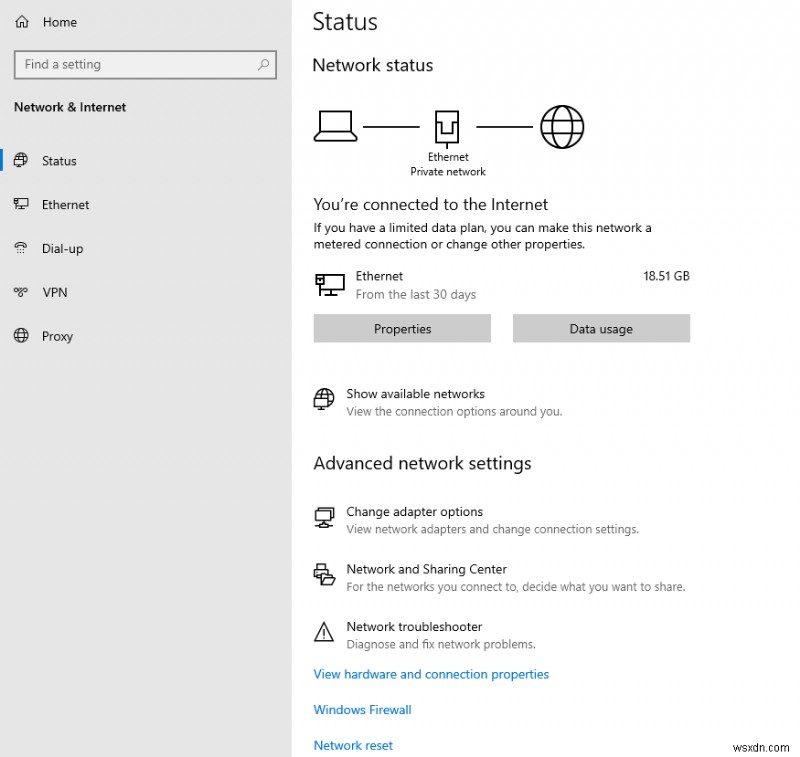800x757 pixels.
Task: Select the Status globe icon
Action: pos(21,161)
